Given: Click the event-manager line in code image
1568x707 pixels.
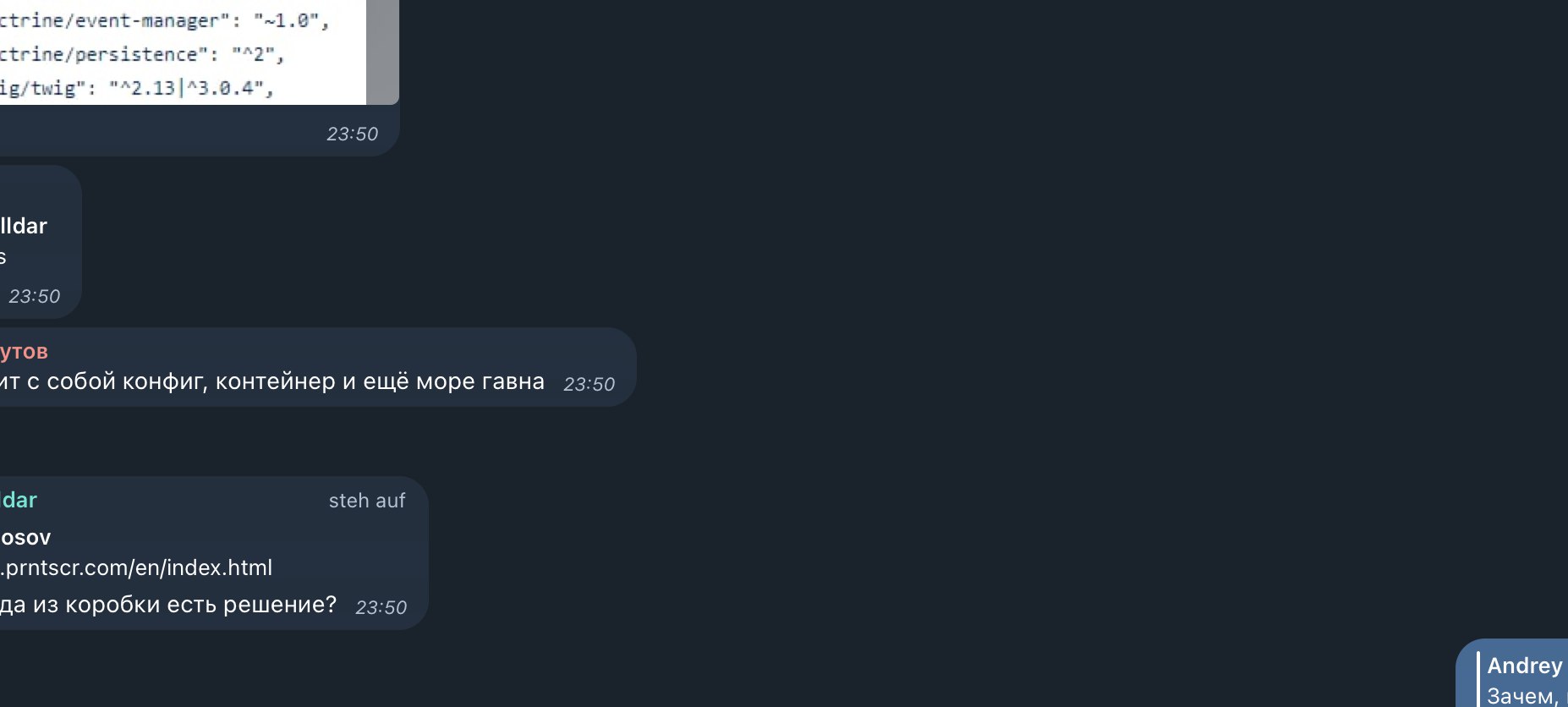Looking at the screenshot, I should point(164,20).
